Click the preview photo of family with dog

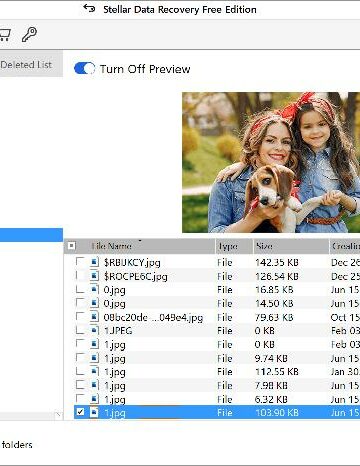(x=271, y=162)
